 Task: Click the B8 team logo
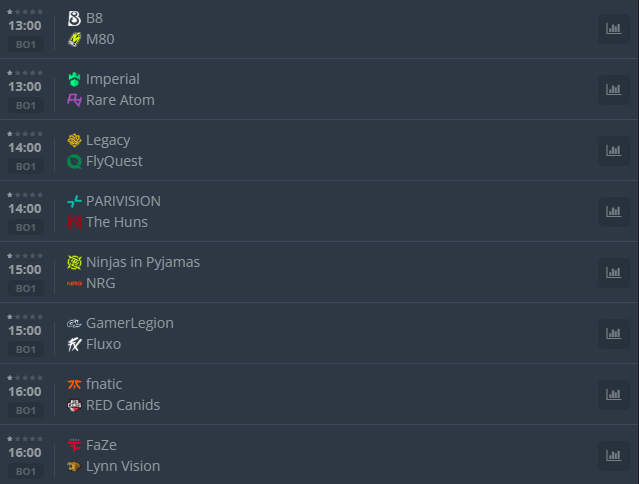[x=74, y=18]
